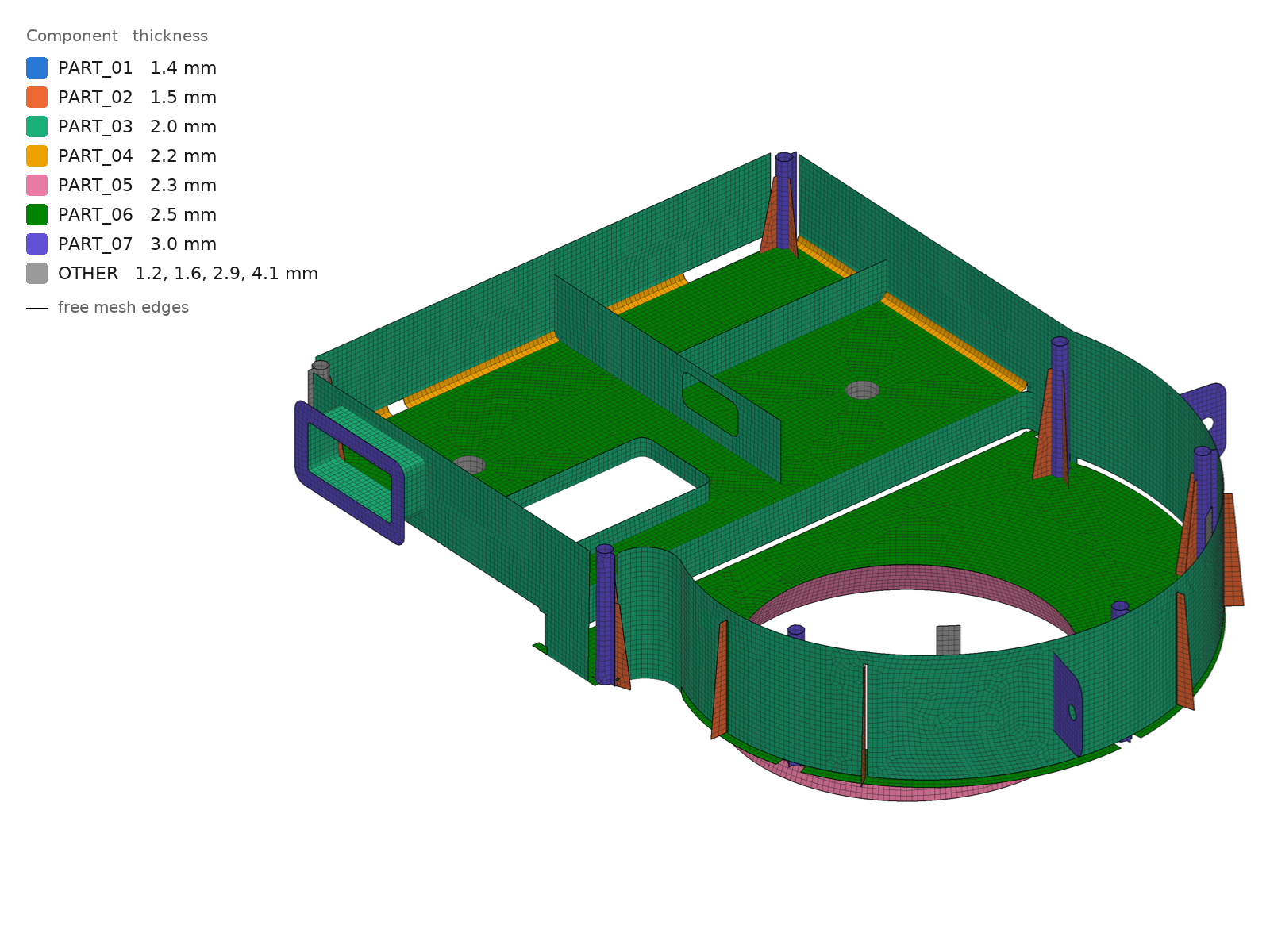Select the 'PART_04 2.2 mm' legend text
The height and width of the screenshot is (952, 1270).
point(137,156)
